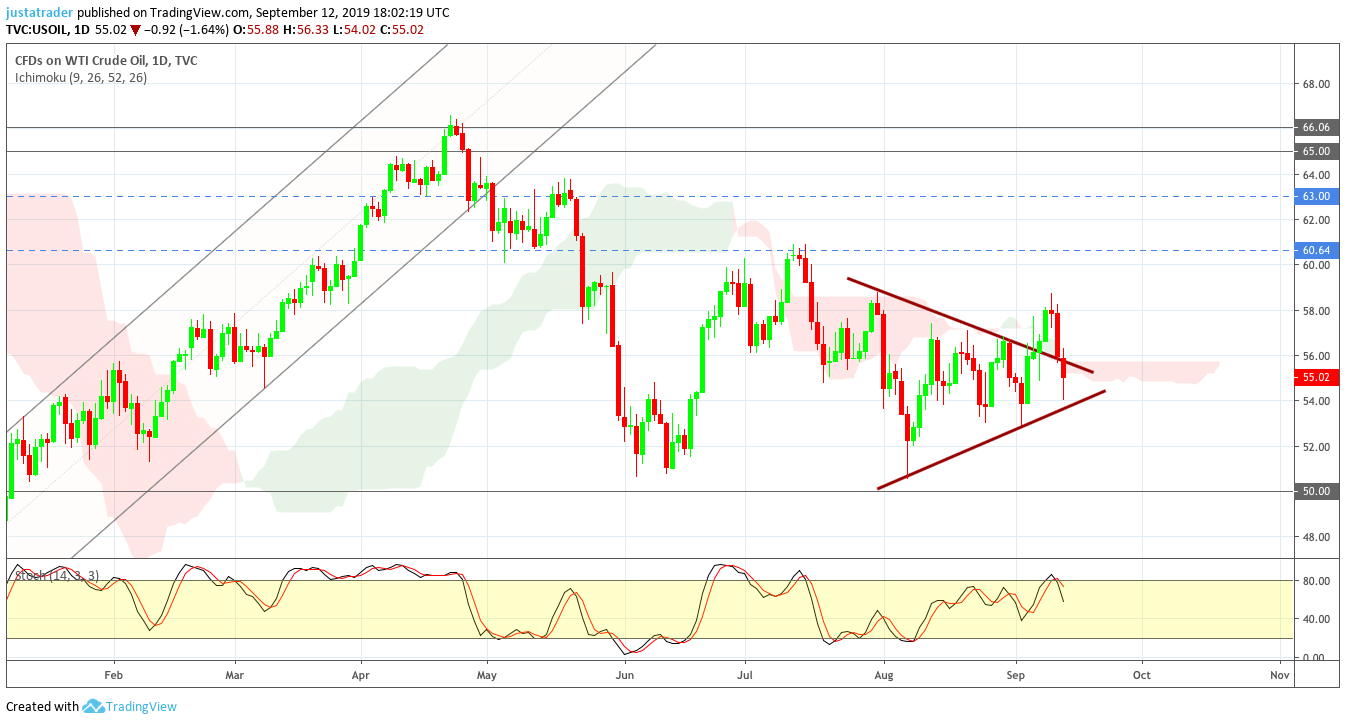Click the Apr label on time axis
The height and width of the screenshot is (724, 1346).
point(361,675)
